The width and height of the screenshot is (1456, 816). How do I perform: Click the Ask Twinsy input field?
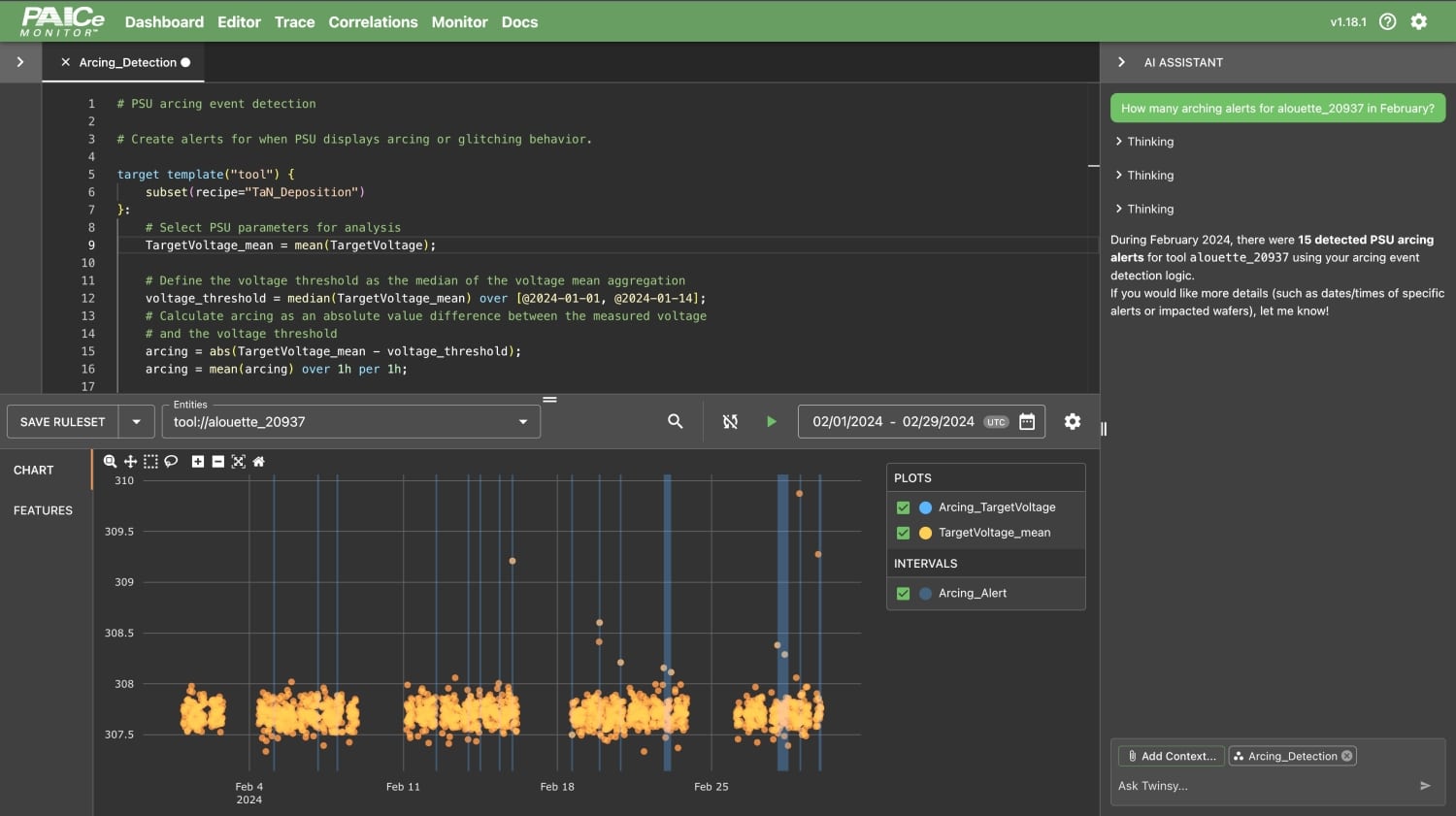[x=1262, y=786]
